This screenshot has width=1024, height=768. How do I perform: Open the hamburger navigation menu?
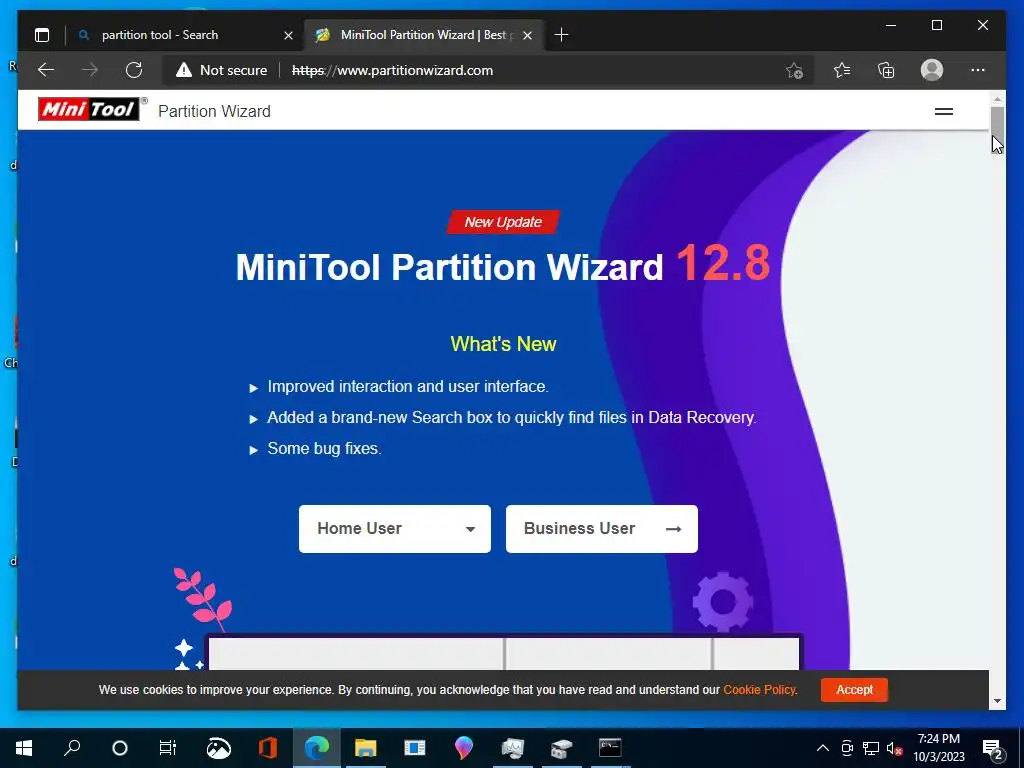click(944, 112)
